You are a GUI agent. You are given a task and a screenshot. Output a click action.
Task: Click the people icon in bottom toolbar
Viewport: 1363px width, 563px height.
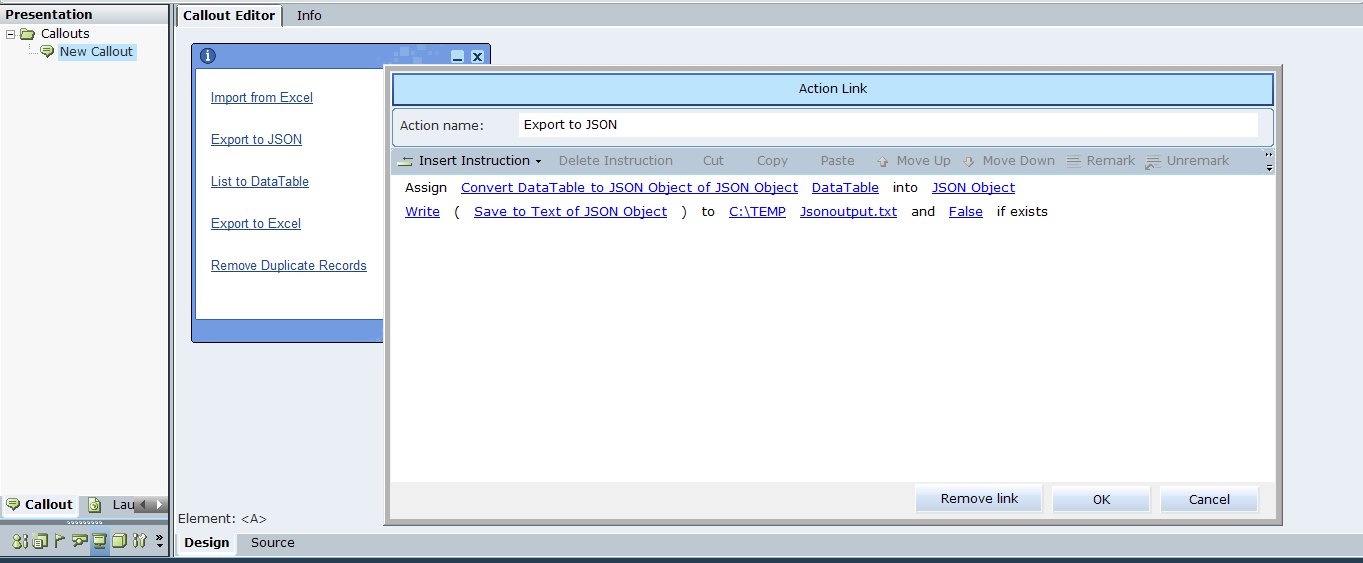tap(20, 541)
